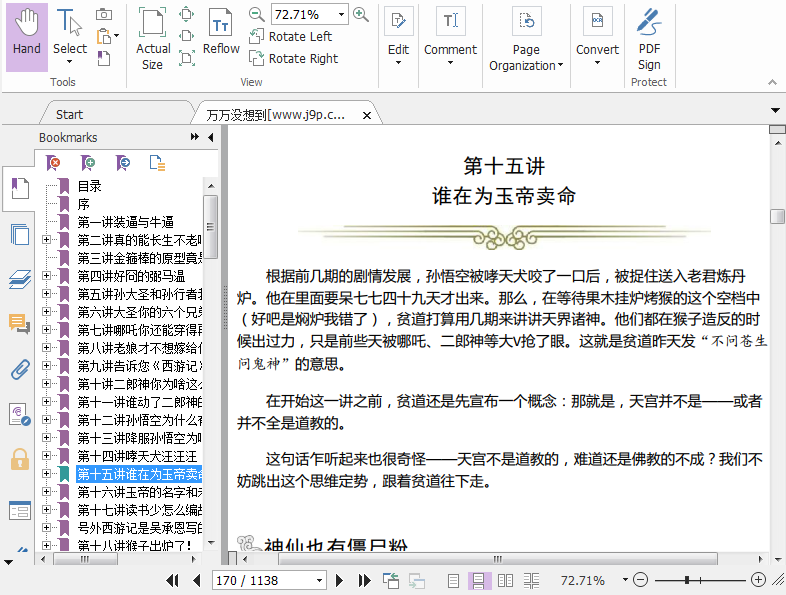Click the Fit Width icon
Viewport: 786px width, 595px height.
[186, 36]
